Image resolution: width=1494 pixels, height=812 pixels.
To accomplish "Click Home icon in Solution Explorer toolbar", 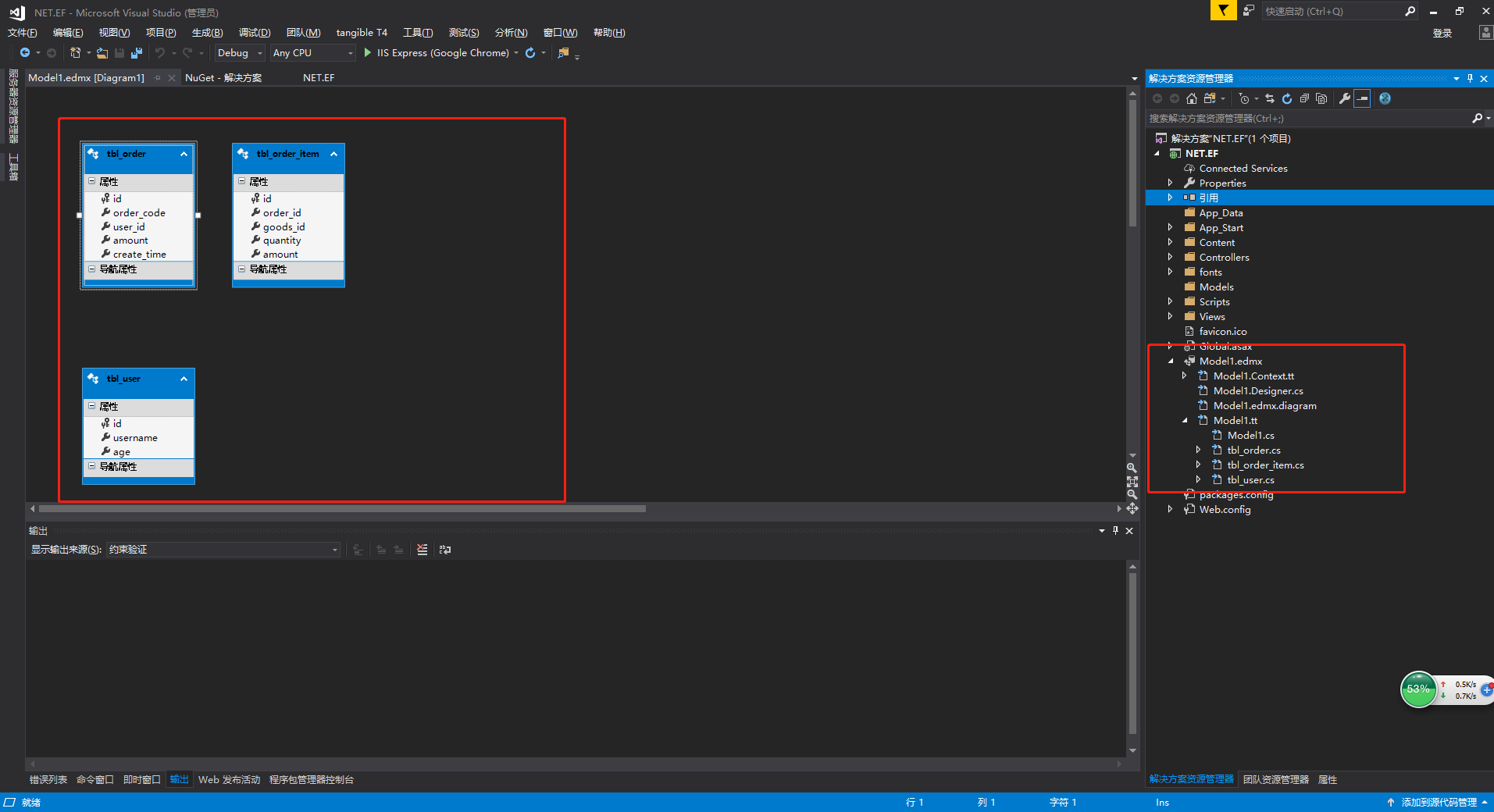I will click(1192, 98).
